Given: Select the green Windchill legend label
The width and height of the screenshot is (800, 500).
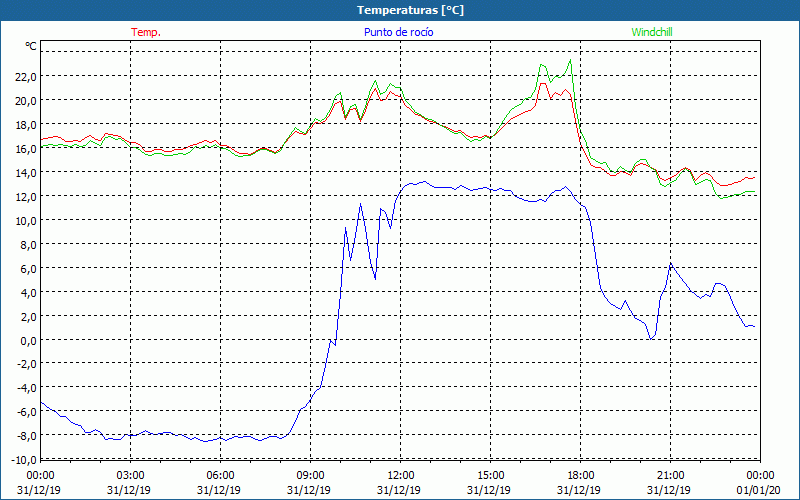Looking at the screenshot, I should click(x=652, y=32).
